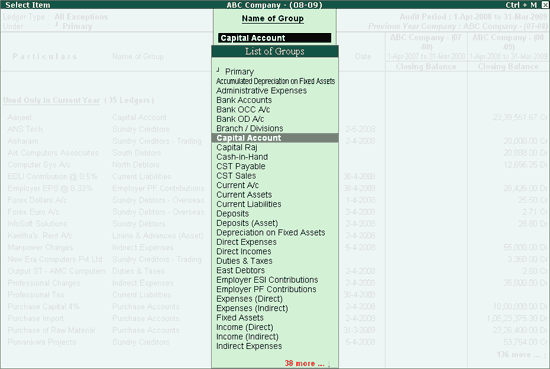Choose the Current Liabilities group

click(x=249, y=204)
